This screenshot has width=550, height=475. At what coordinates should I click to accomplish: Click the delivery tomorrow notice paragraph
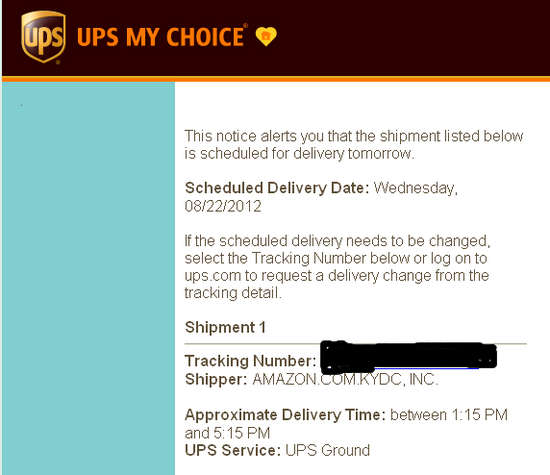pos(354,145)
